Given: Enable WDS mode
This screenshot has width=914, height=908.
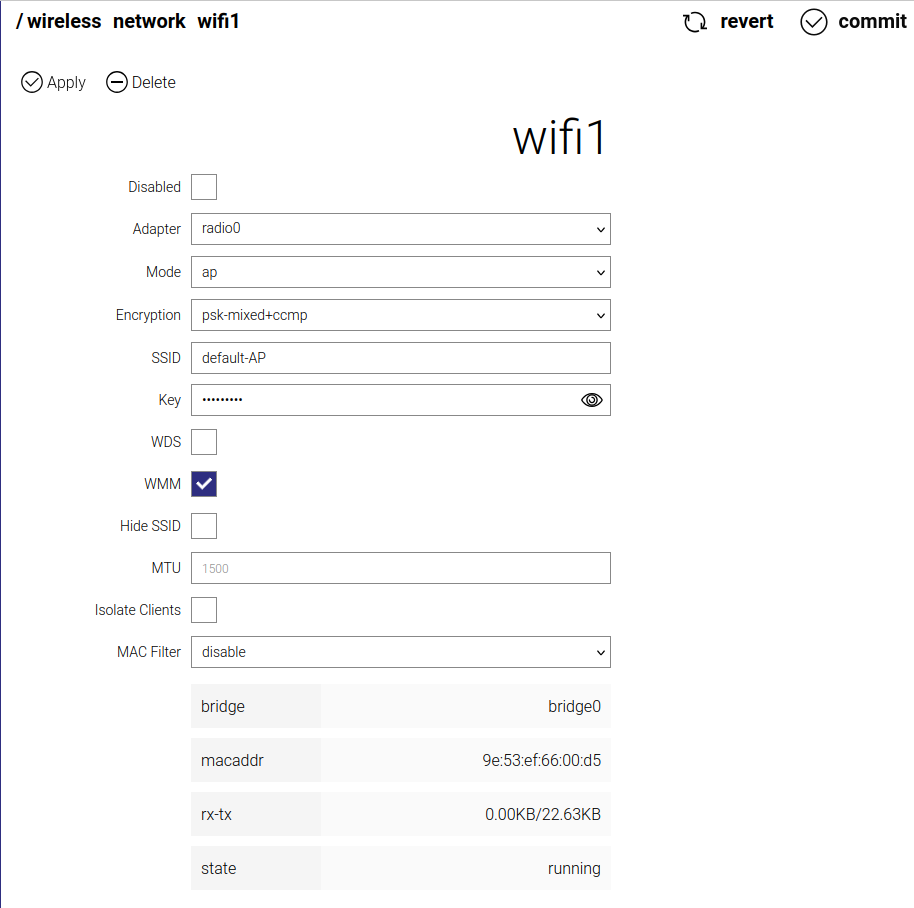Looking at the screenshot, I should 203,441.
